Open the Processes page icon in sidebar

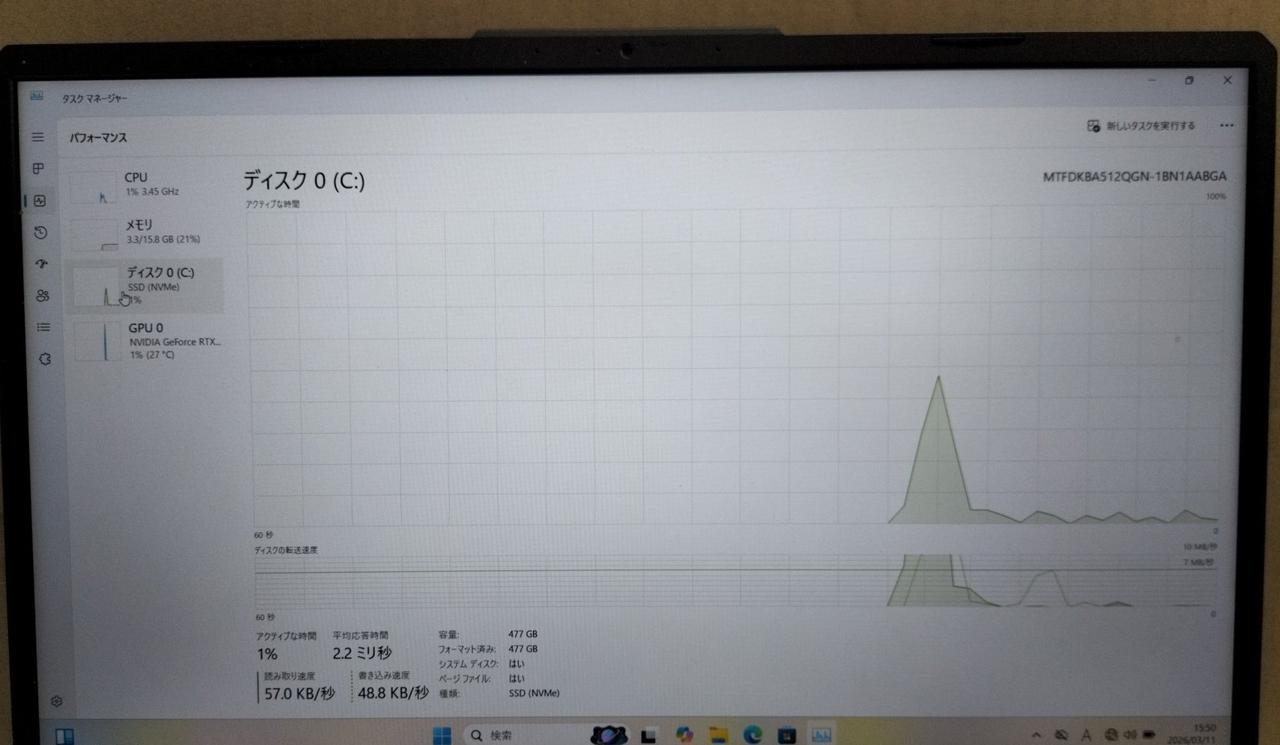click(x=39, y=169)
